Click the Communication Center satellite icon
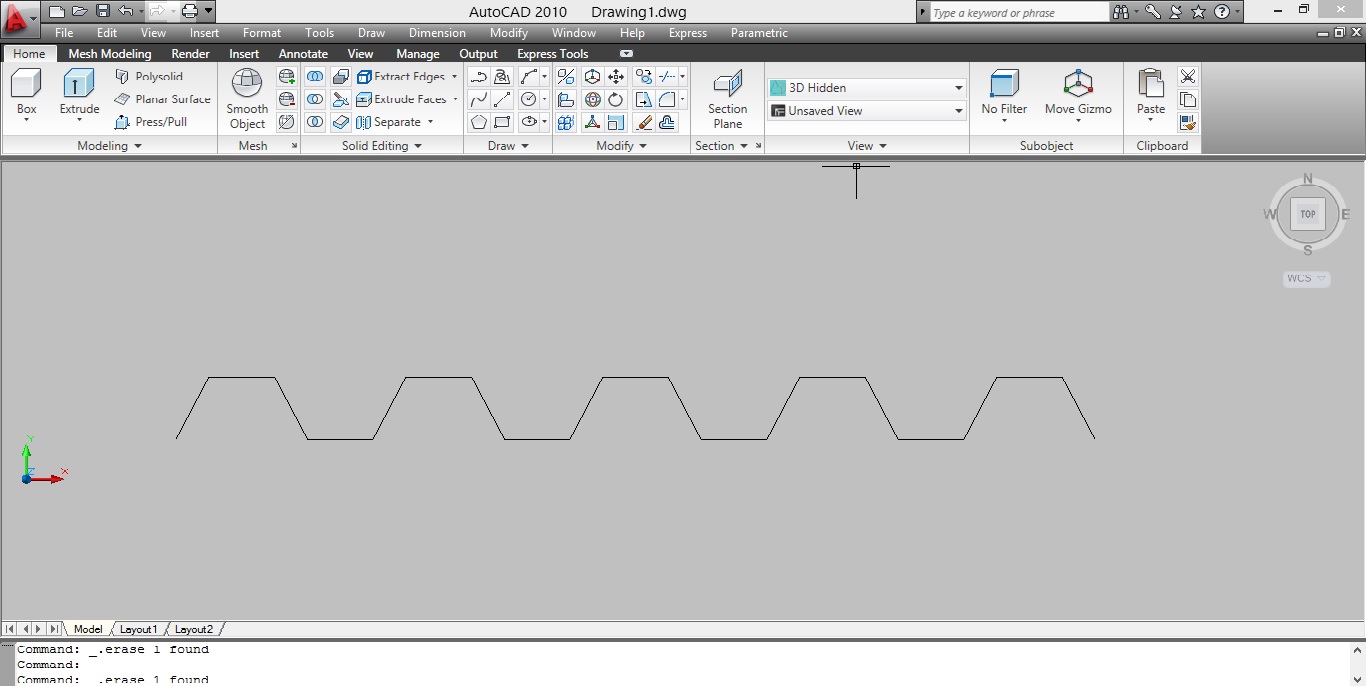Screen dimensions: 1366x686 tap(1175, 12)
